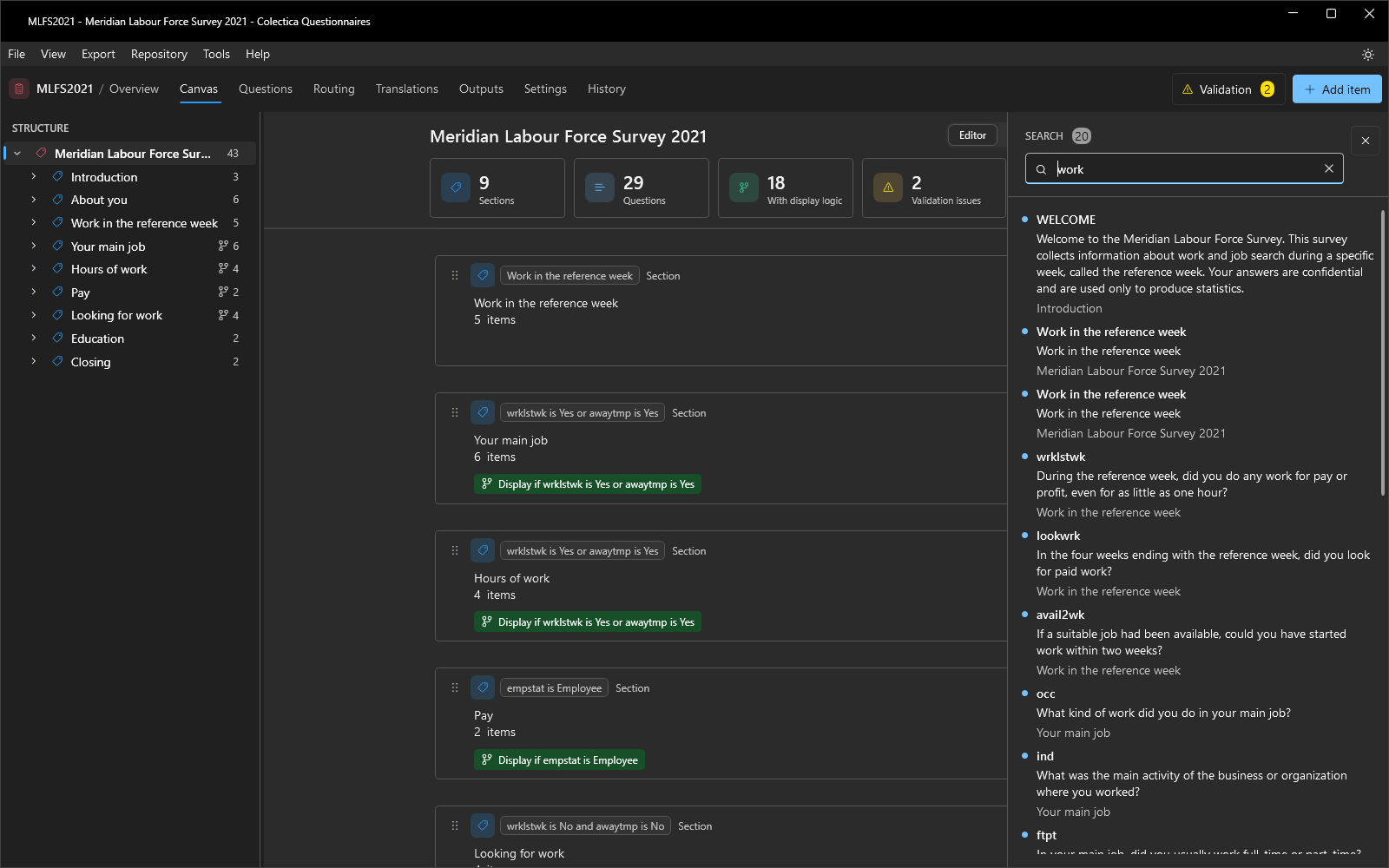Switch to the Questions tab
Viewport: 1389px width, 868px height.
coord(266,89)
